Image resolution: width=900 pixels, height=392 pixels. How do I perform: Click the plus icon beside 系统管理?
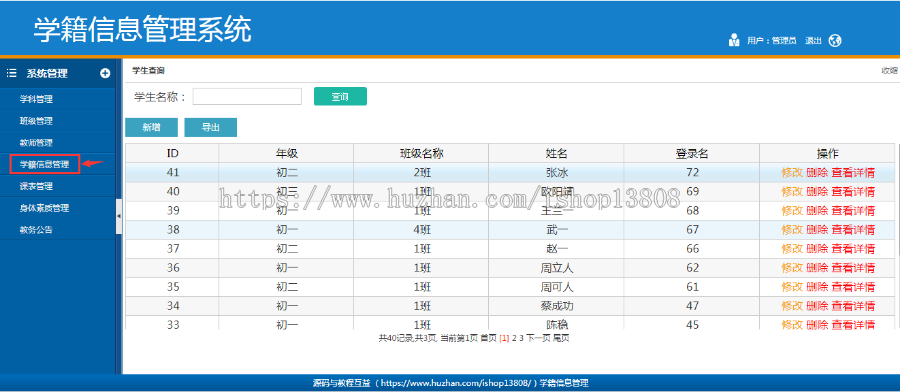pyautogui.click(x=105, y=73)
